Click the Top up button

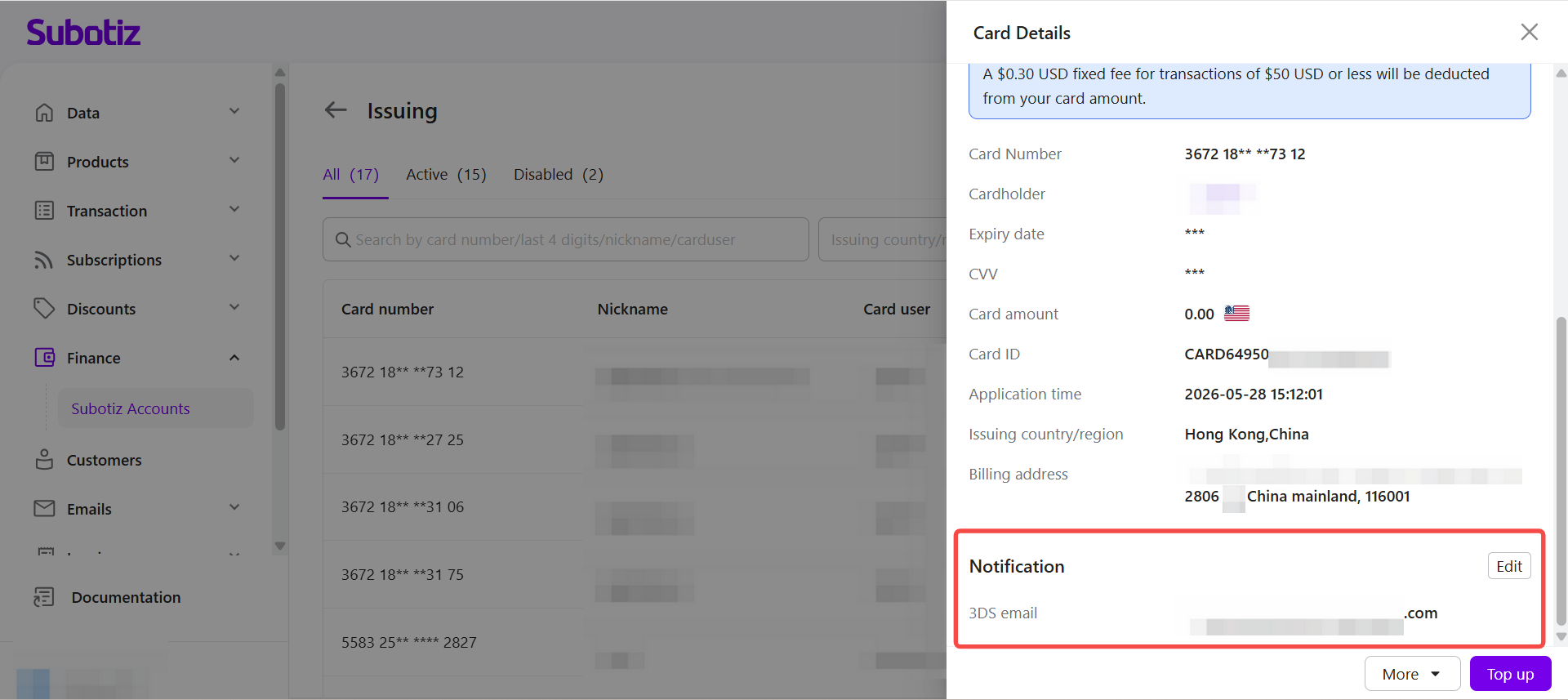click(x=1510, y=674)
